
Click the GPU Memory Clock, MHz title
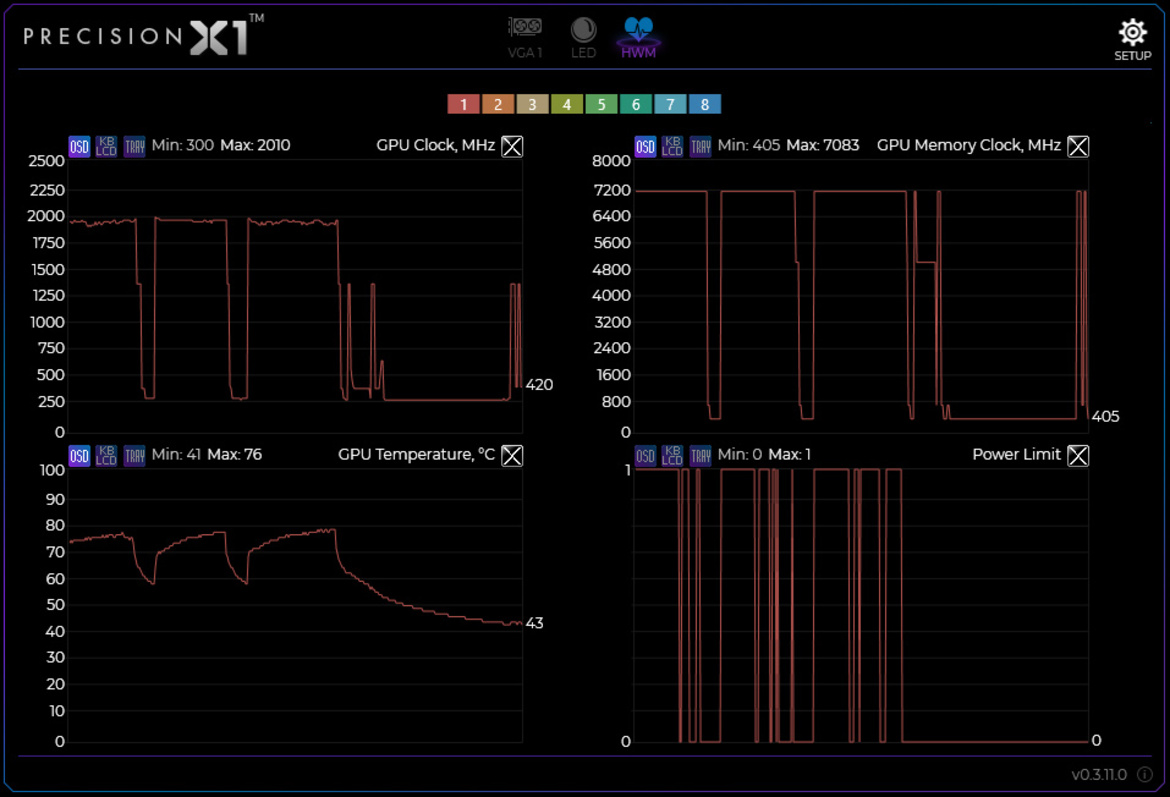[969, 146]
